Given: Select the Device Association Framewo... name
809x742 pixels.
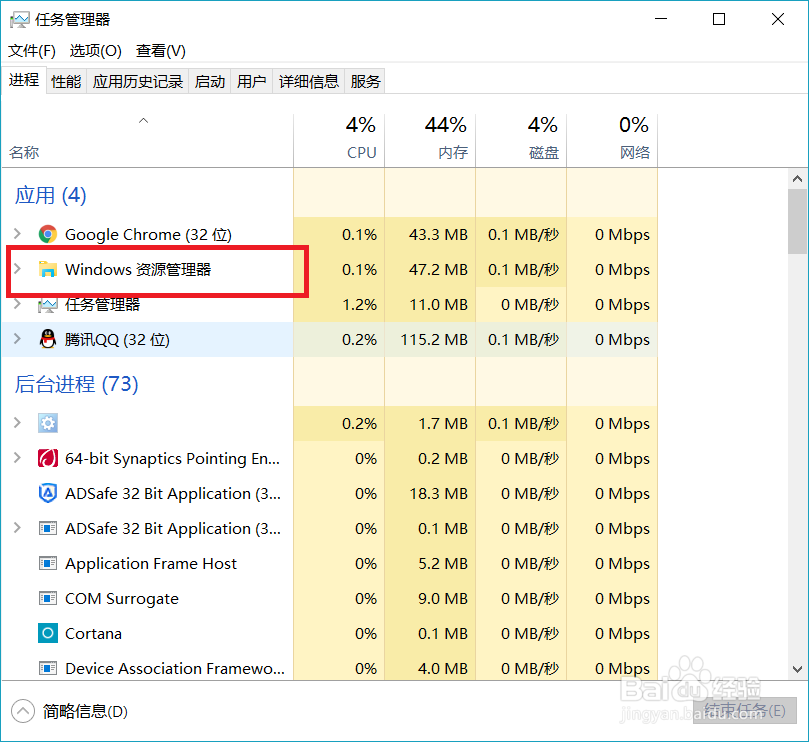Looking at the screenshot, I should pos(175,669).
